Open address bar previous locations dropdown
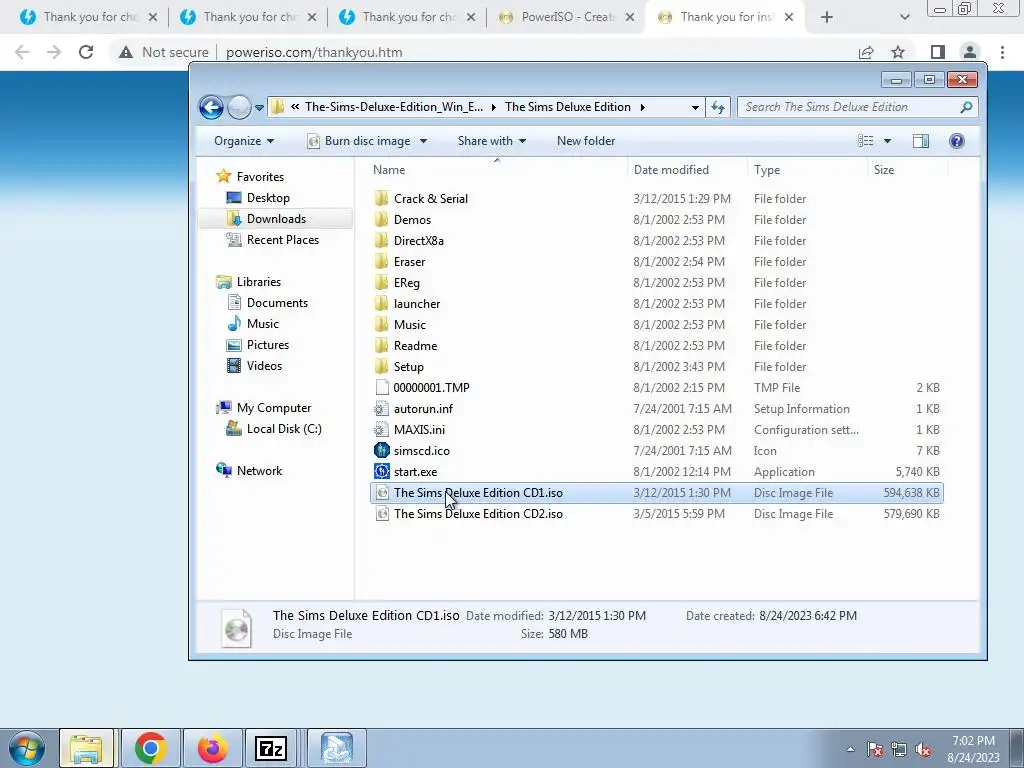This screenshot has height=768, width=1024. click(695, 108)
